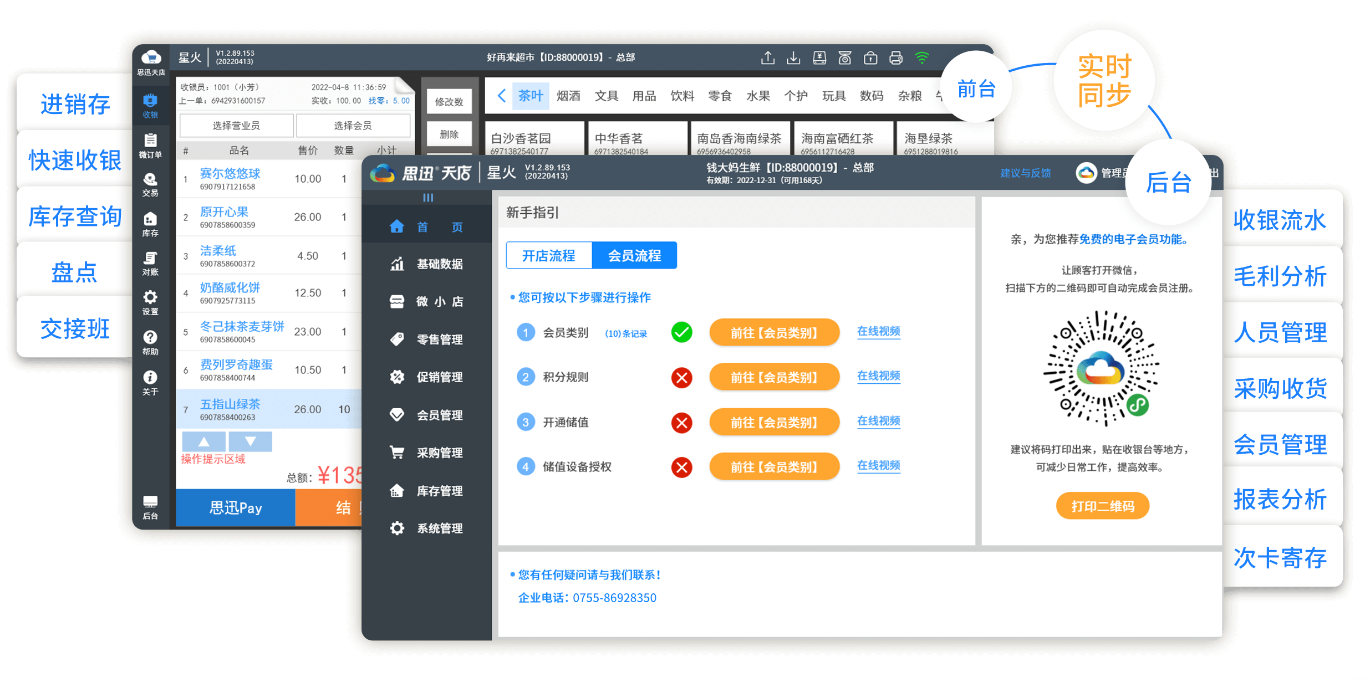Viewport: 1367px width, 681px height.
Task: Select the 茶叶 category tab
Action: coord(530,96)
